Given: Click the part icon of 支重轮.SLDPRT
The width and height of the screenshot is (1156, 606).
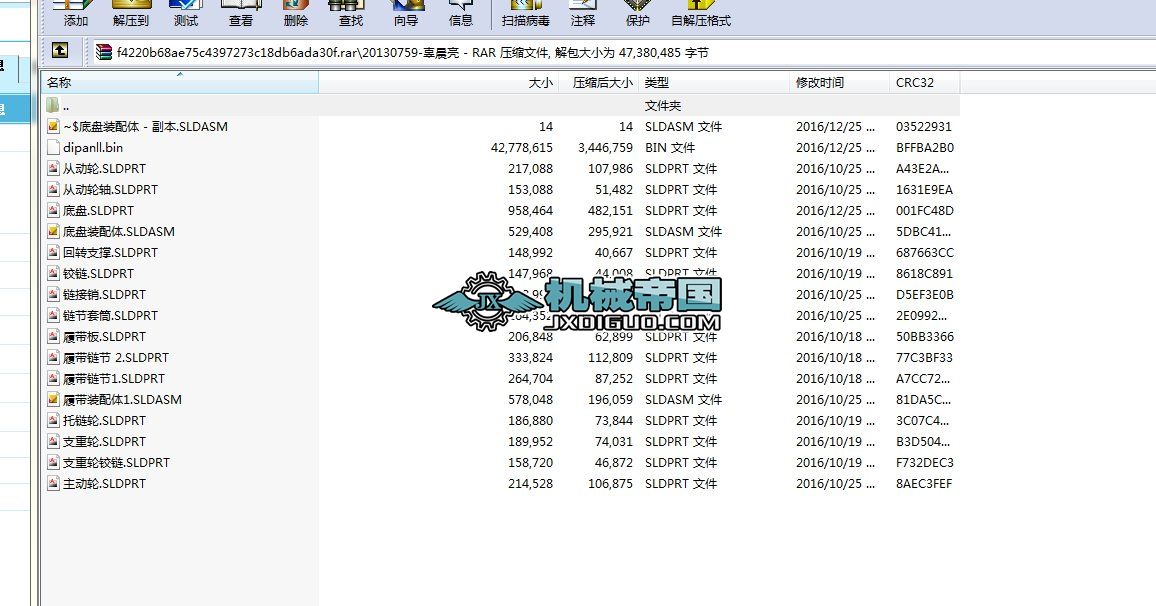Looking at the screenshot, I should (52, 442).
